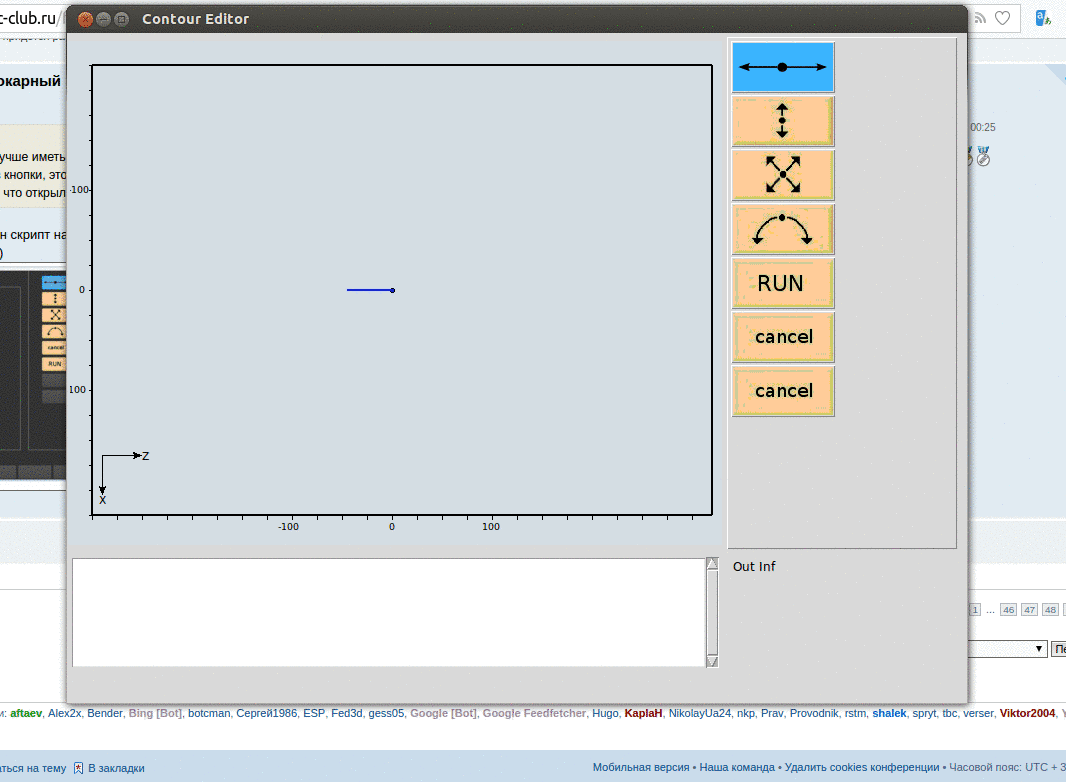
Task: Go to forum page 46
Action: 1008,610
